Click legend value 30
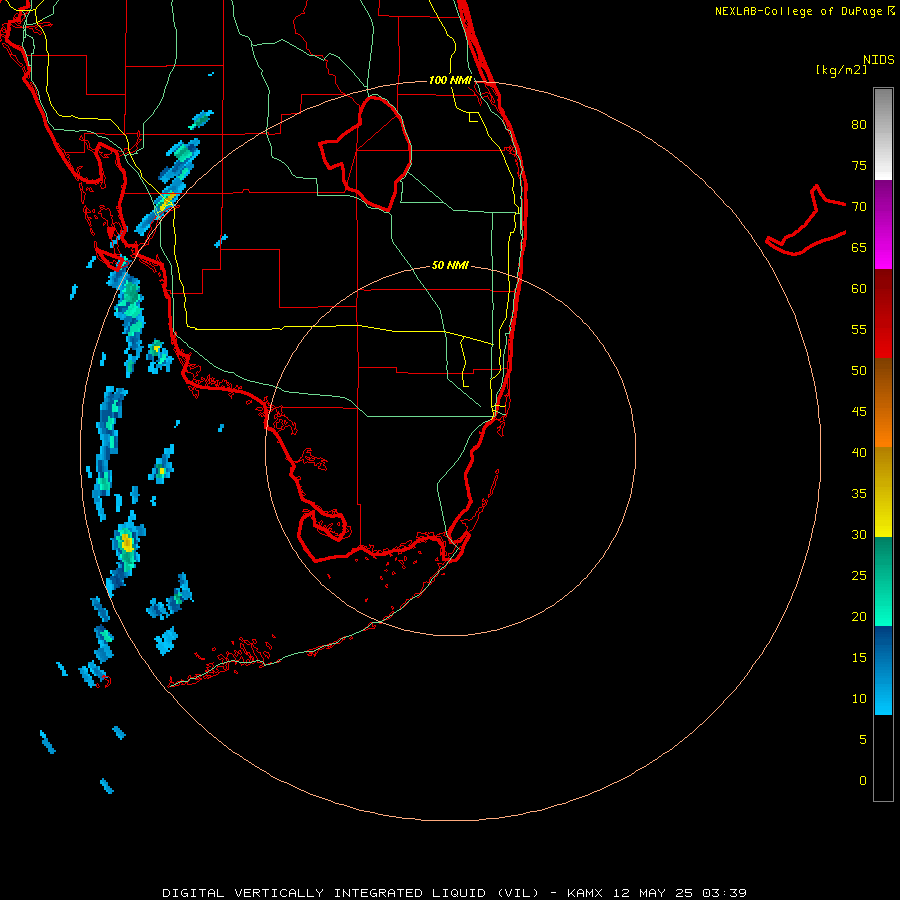Image resolution: width=900 pixels, height=900 pixels. [859, 535]
